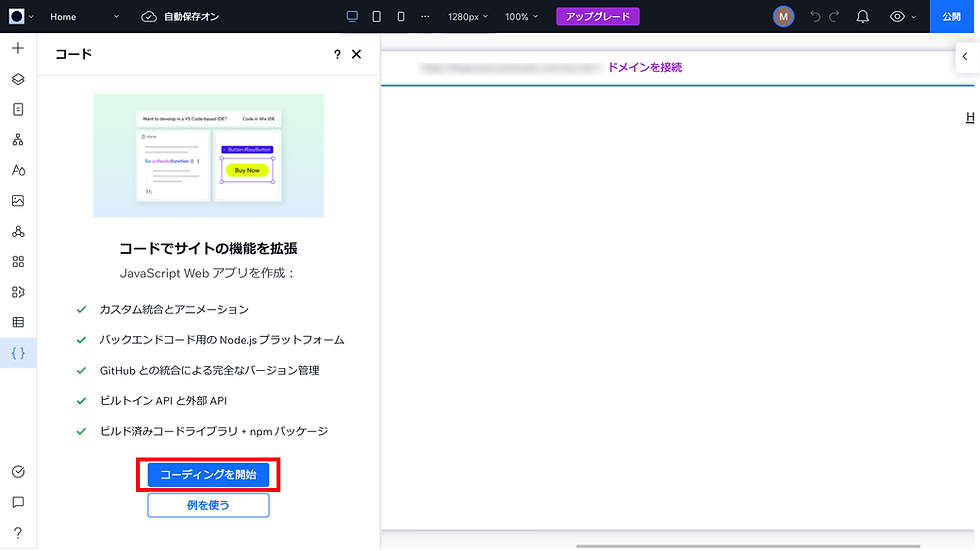Open the Business Solutions nodes icon
Viewport: 980px width, 551px height.
pos(18,231)
